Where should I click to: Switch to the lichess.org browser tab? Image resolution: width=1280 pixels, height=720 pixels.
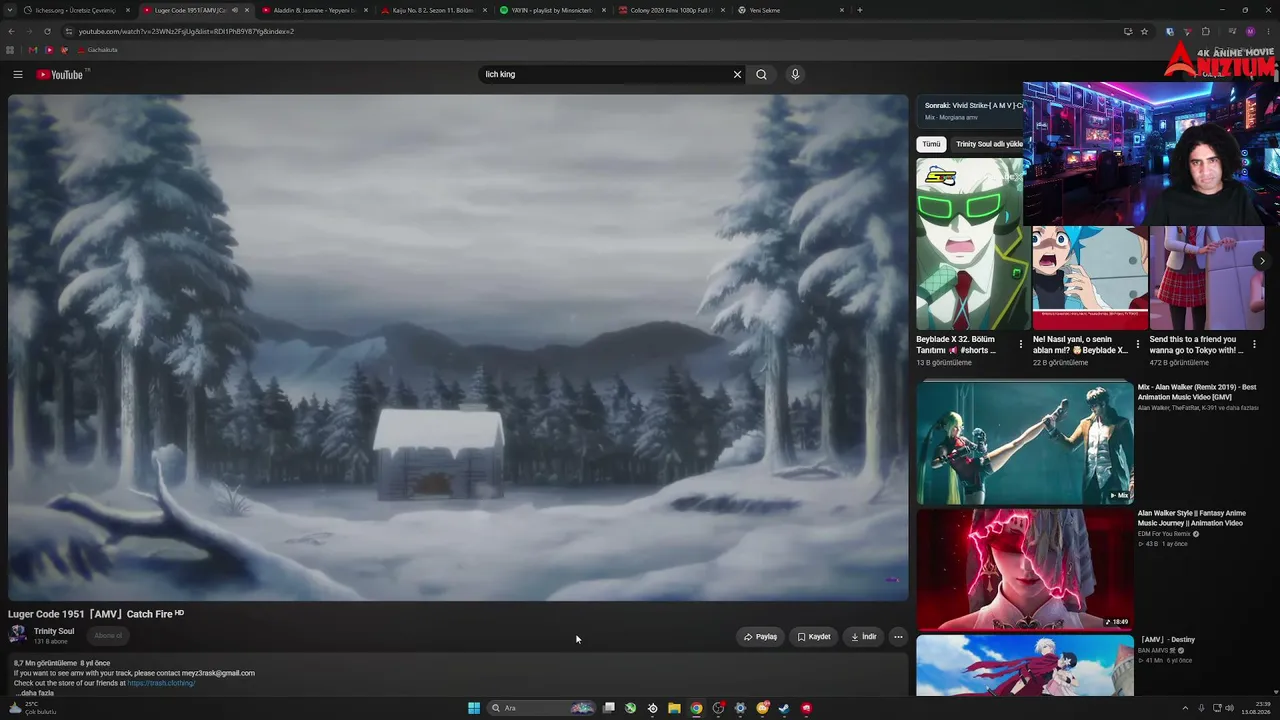click(x=77, y=10)
